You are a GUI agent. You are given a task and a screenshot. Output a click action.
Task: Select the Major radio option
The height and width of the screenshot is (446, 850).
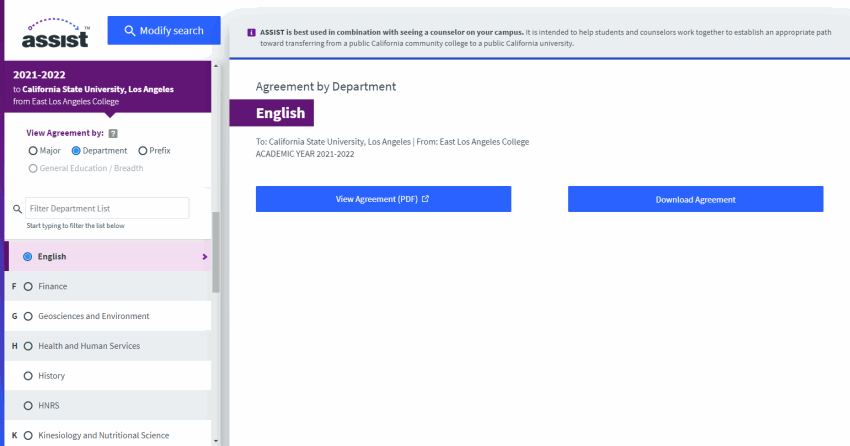33,151
